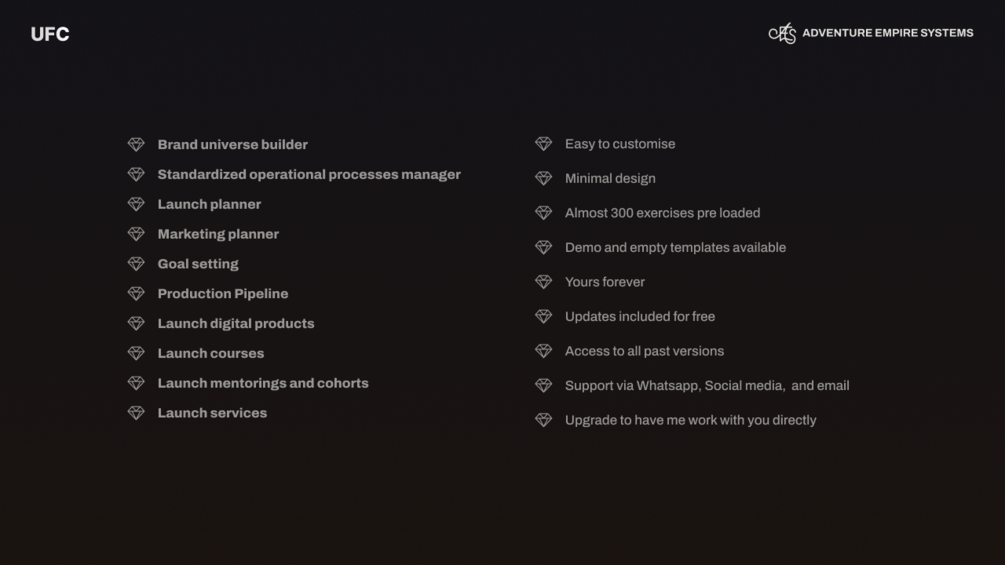The image size is (1005, 565).
Task: Click Launch mentorings and cohorts item
Action: click(x=263, y=383)
